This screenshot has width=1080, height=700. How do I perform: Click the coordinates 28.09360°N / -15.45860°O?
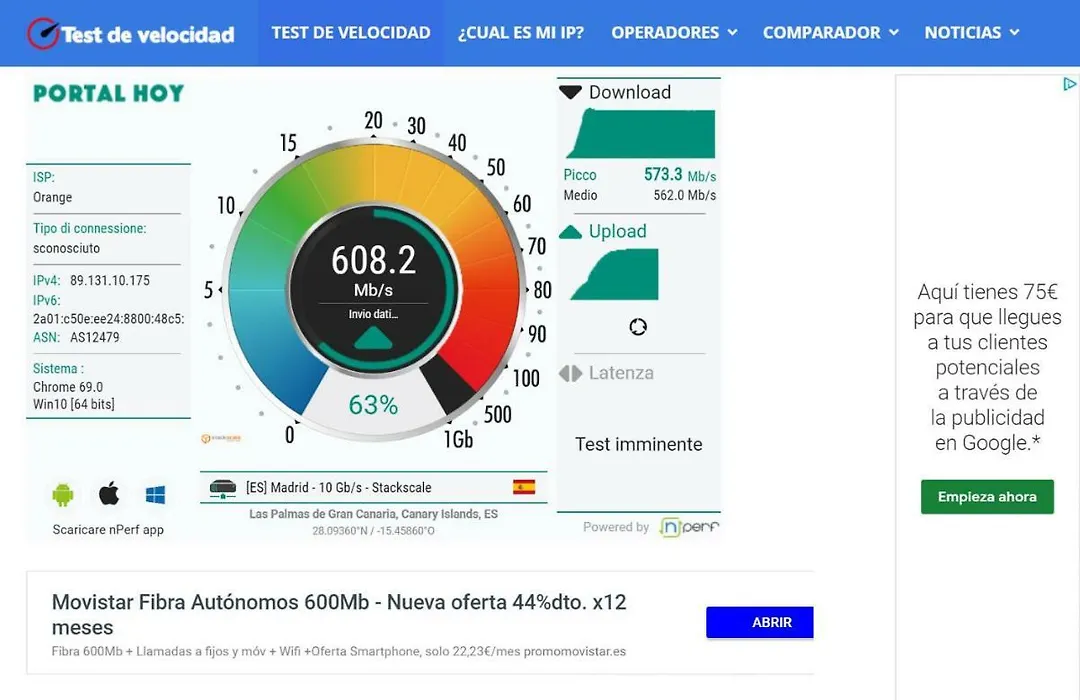(373, 531)
